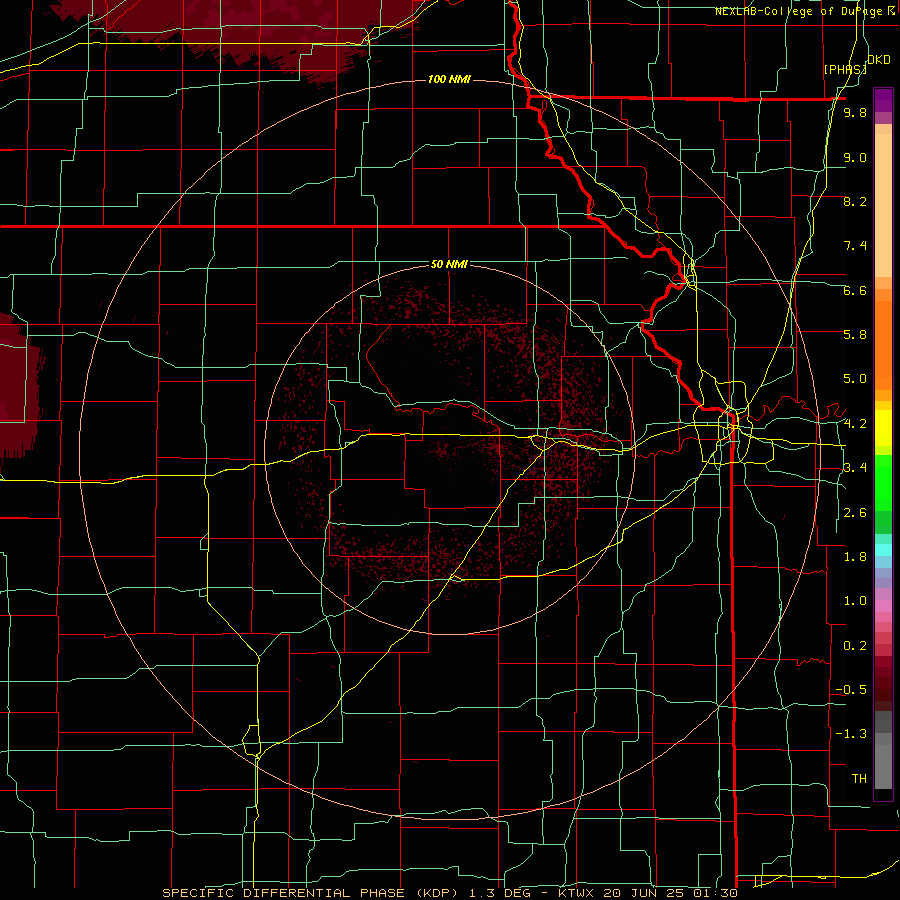Pick the cyan swatch beside 1.8

coord(883,550)
